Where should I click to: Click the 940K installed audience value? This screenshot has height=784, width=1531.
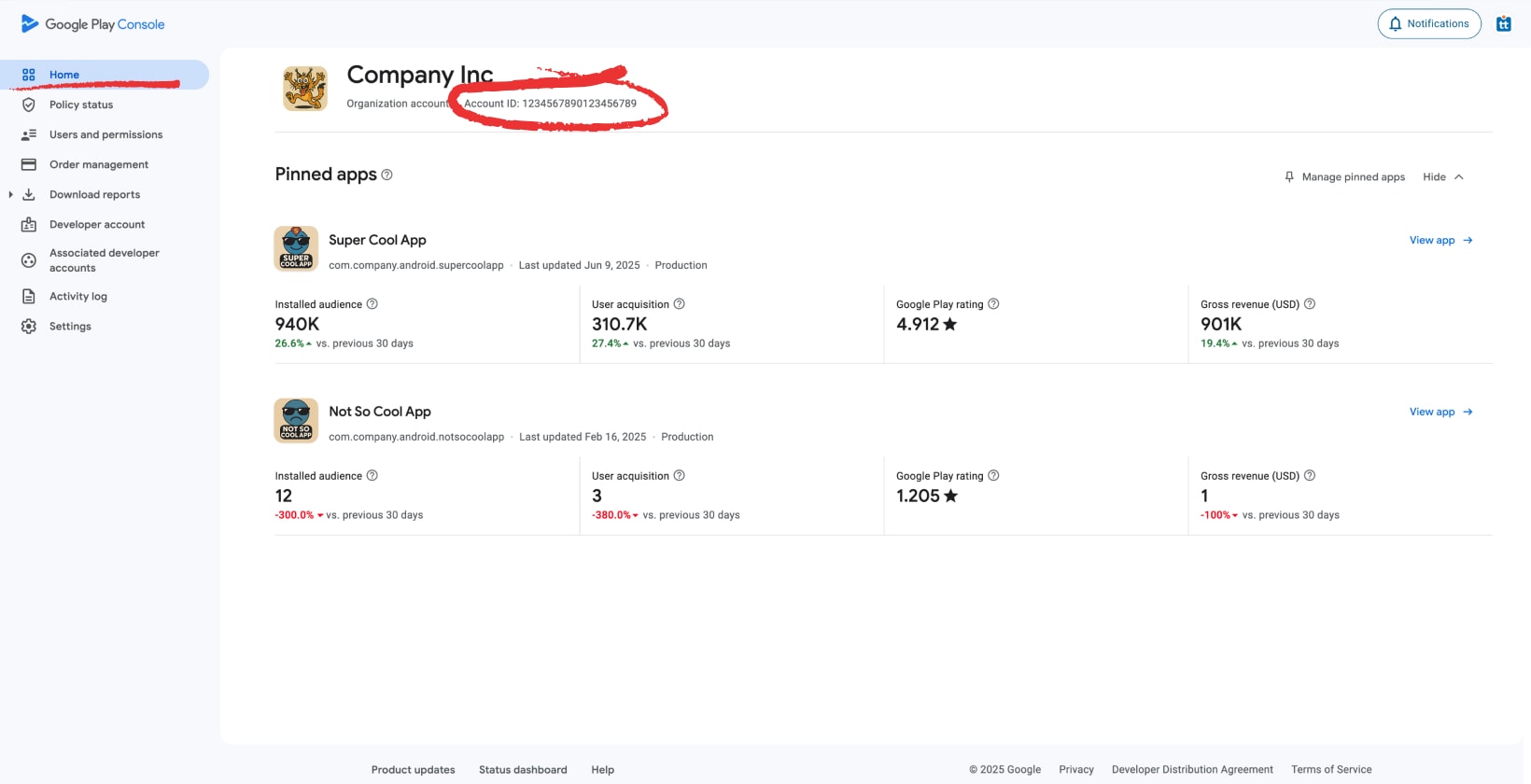297,324
